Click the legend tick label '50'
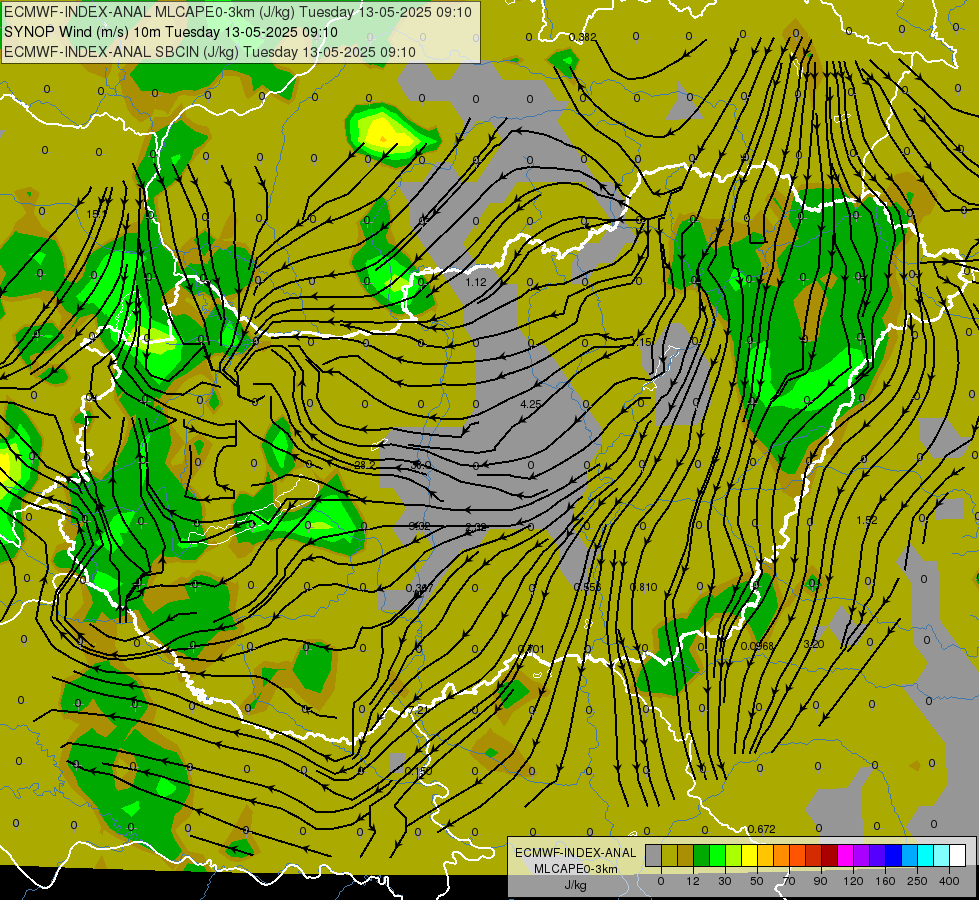Screen dimensions: 979x900 tap(757, 881)
